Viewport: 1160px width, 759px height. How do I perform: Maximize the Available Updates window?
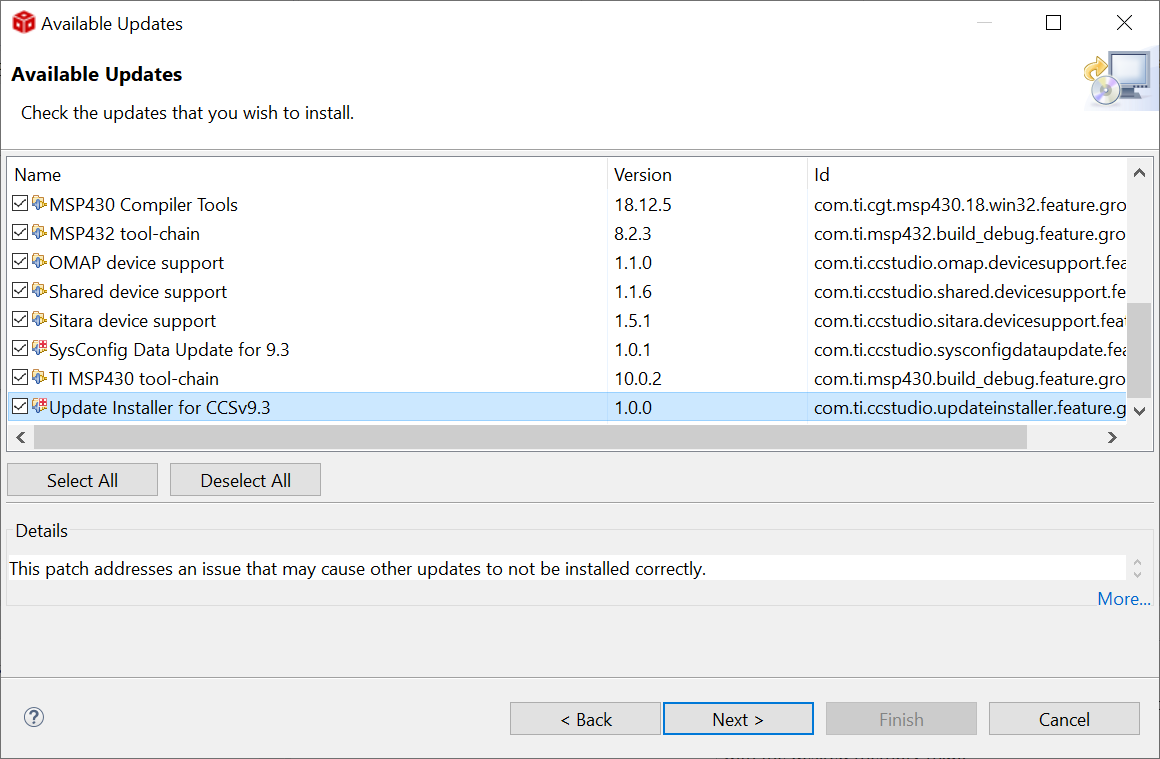click(x=1053, y=23)
